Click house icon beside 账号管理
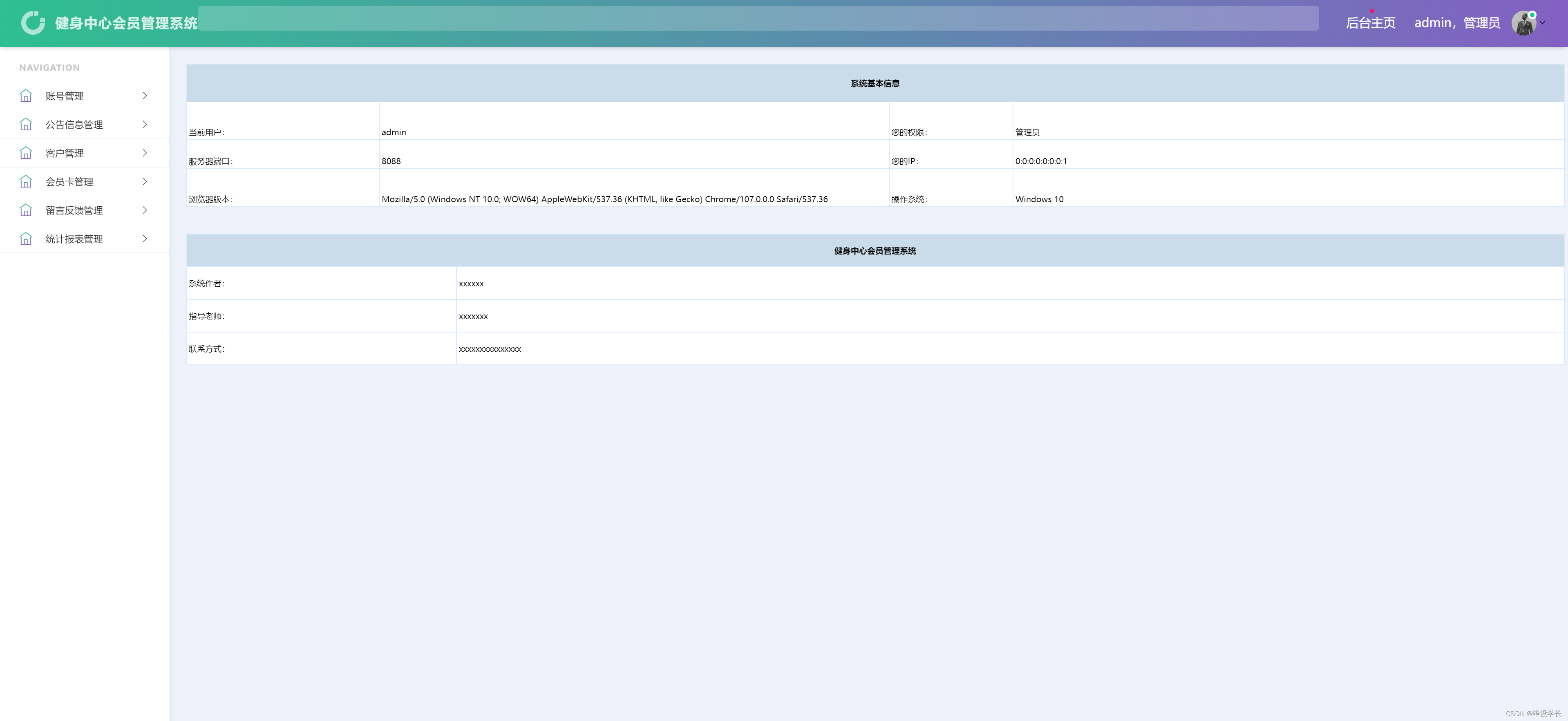The image size is (1568, 721). pos(26,96)
